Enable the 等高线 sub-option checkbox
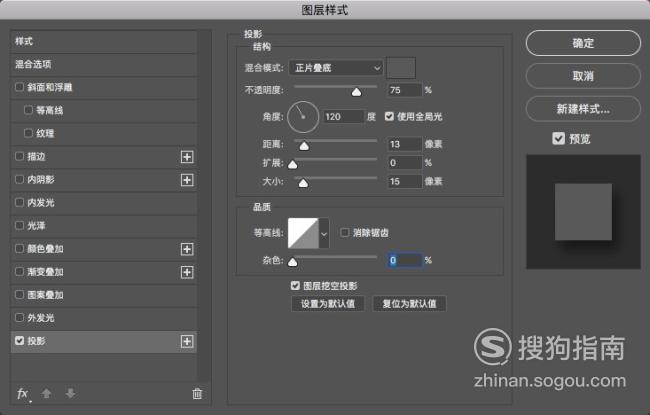The width and height of the screenshot is (650, 415). click(x=28, y=110)
